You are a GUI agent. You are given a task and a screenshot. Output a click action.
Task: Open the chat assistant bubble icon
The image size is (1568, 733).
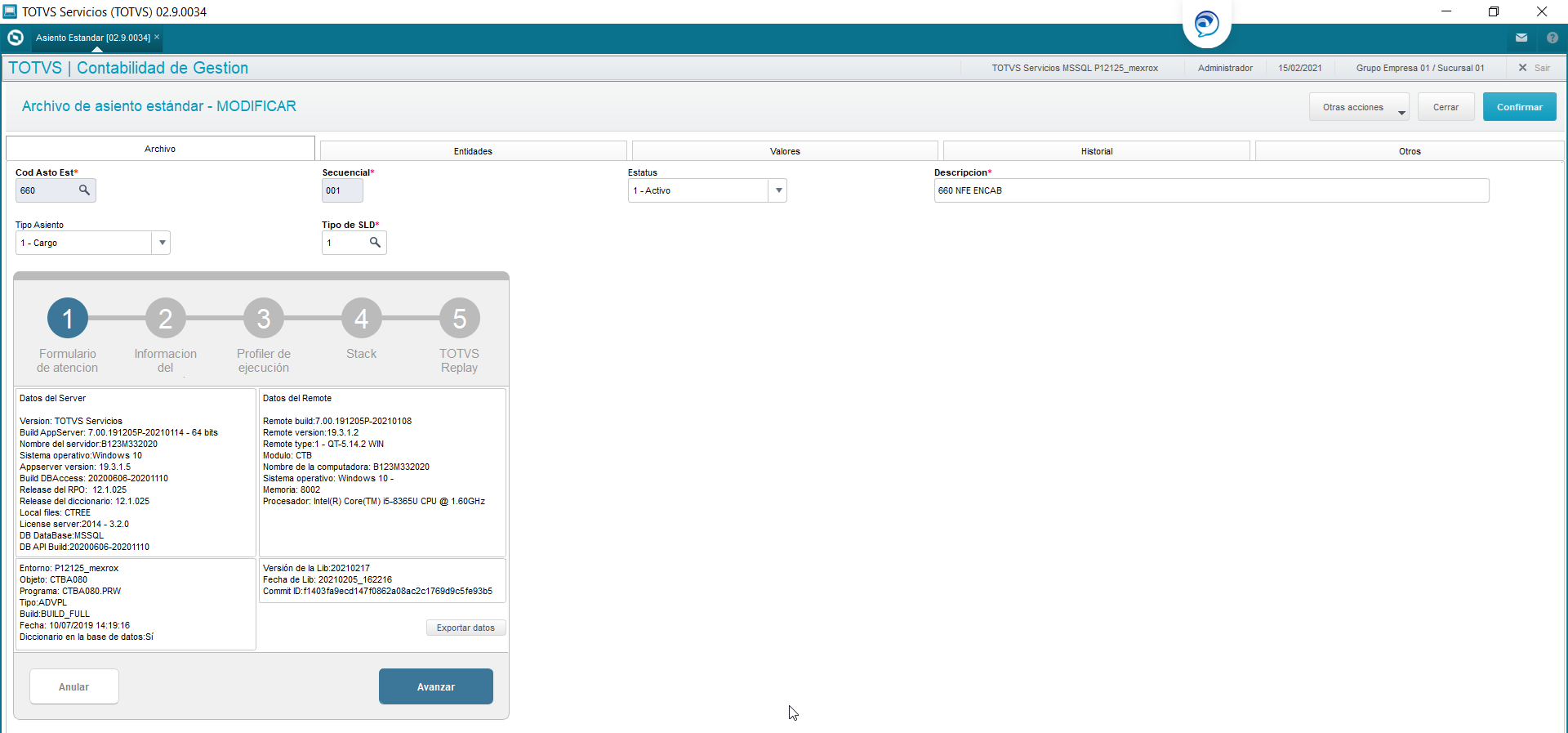tap(1206, 23)
